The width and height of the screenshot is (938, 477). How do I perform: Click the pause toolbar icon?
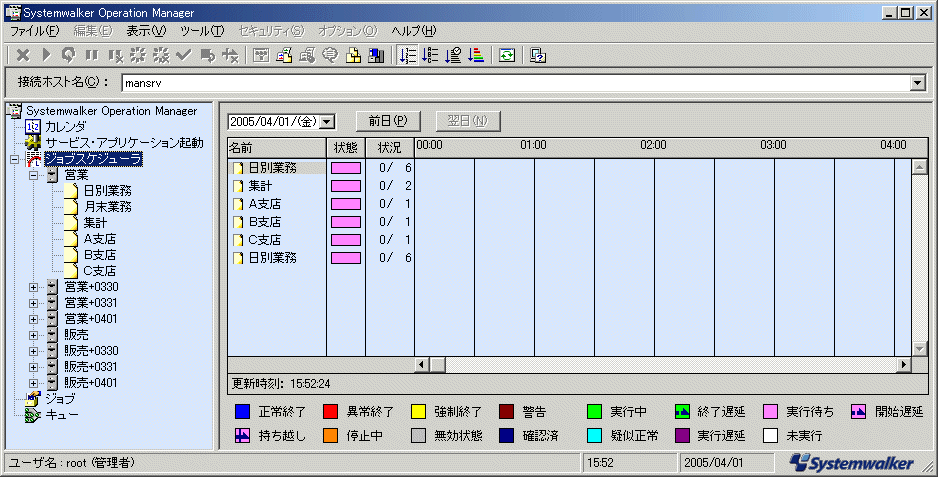[x=92, y=56]
